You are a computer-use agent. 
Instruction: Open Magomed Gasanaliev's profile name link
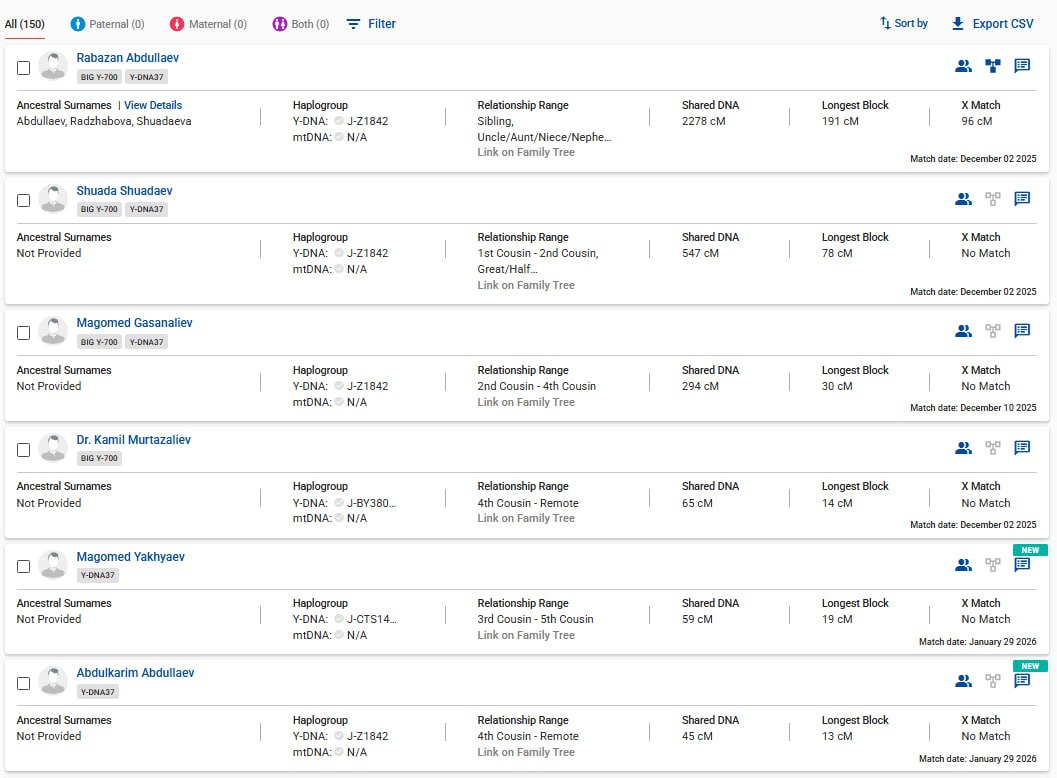134,323
